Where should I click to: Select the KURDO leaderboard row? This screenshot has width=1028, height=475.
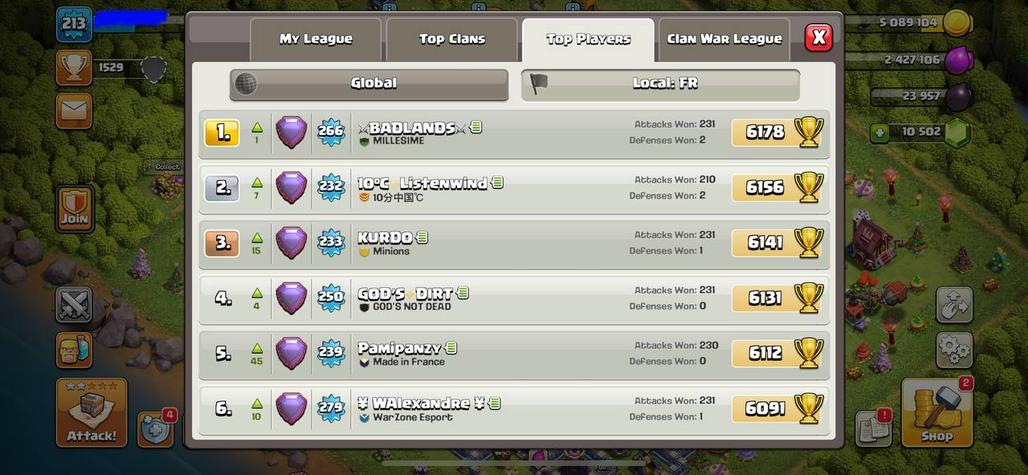coord(514,243)
